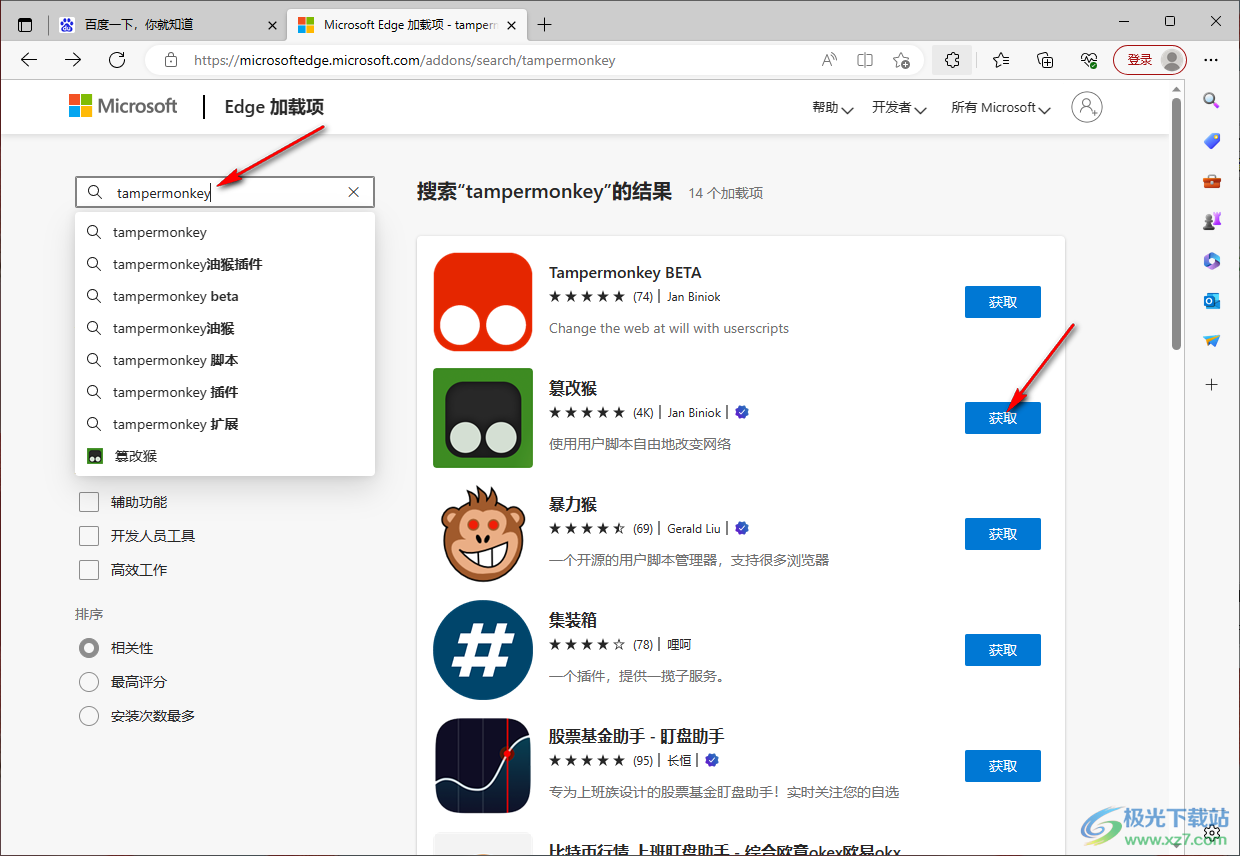
Task: Refresh the current page
Action: pos(117,60)
